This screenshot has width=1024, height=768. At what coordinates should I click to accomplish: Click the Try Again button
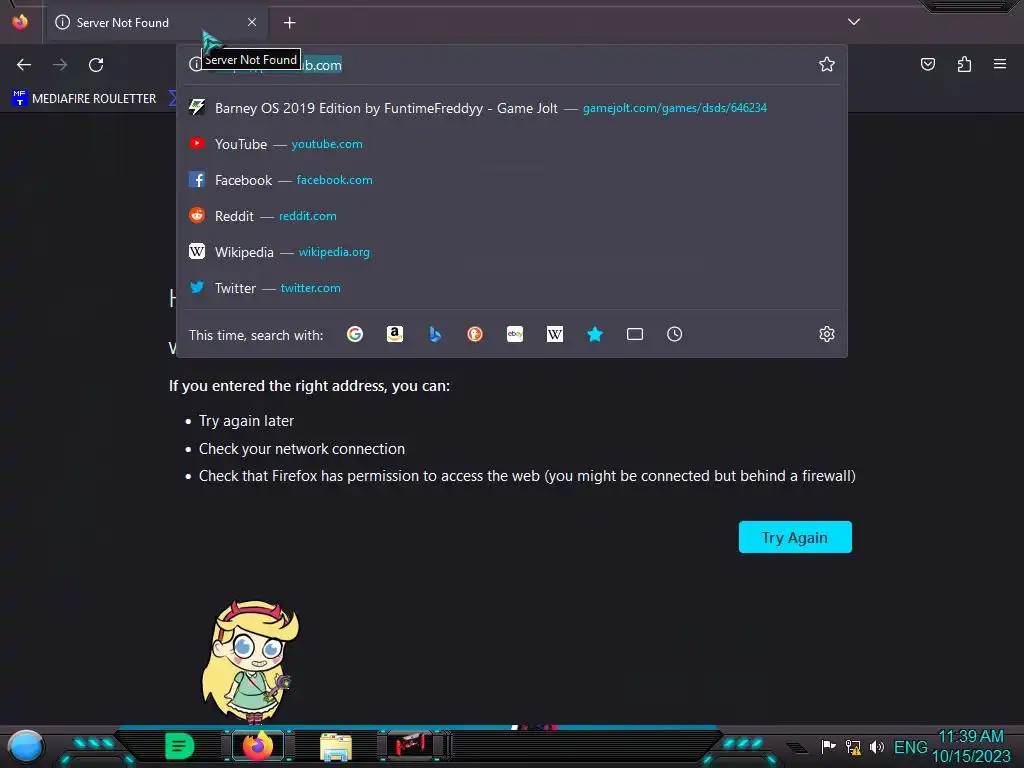[795, 537]
